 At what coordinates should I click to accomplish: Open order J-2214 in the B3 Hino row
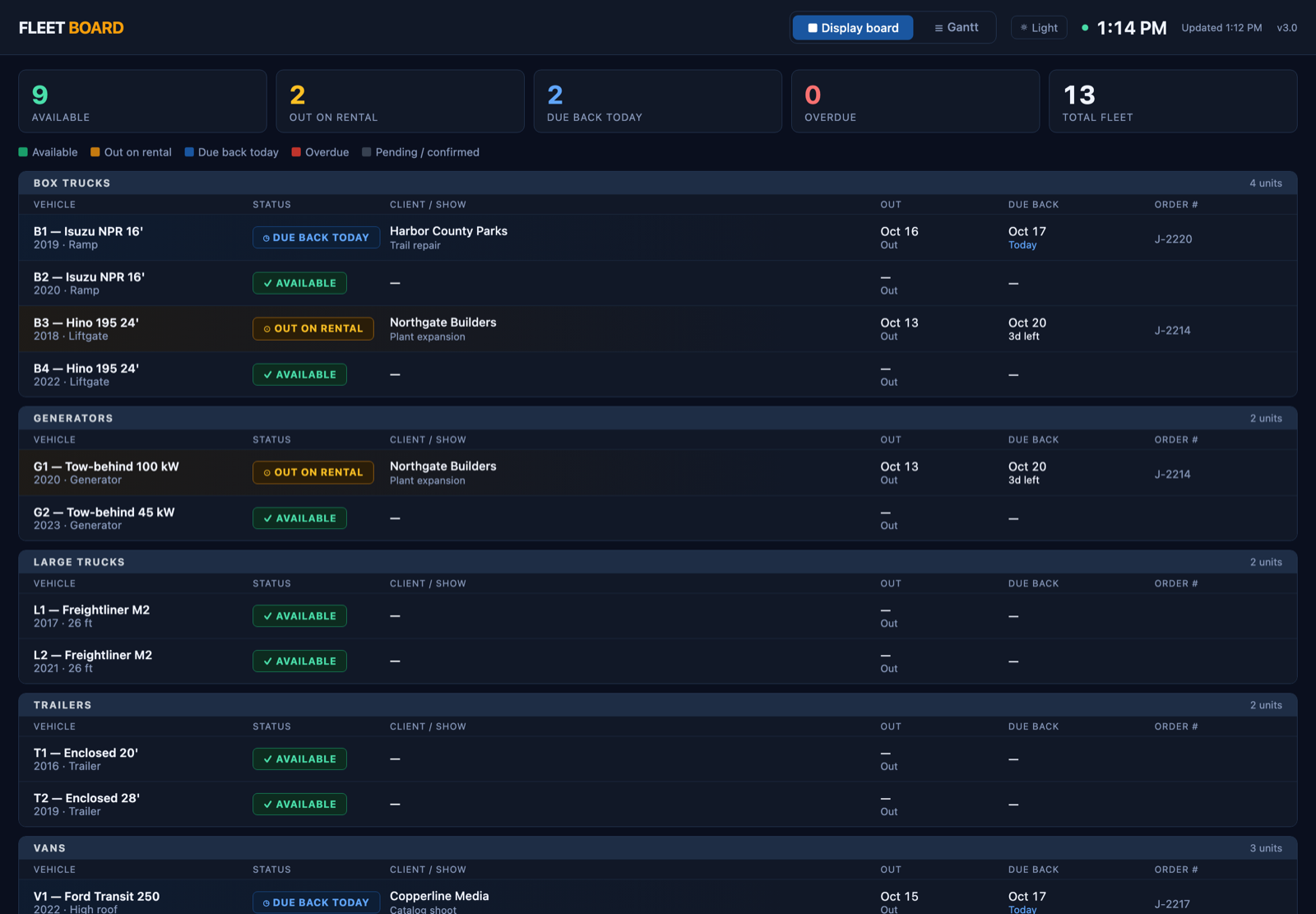(1172, 331)
